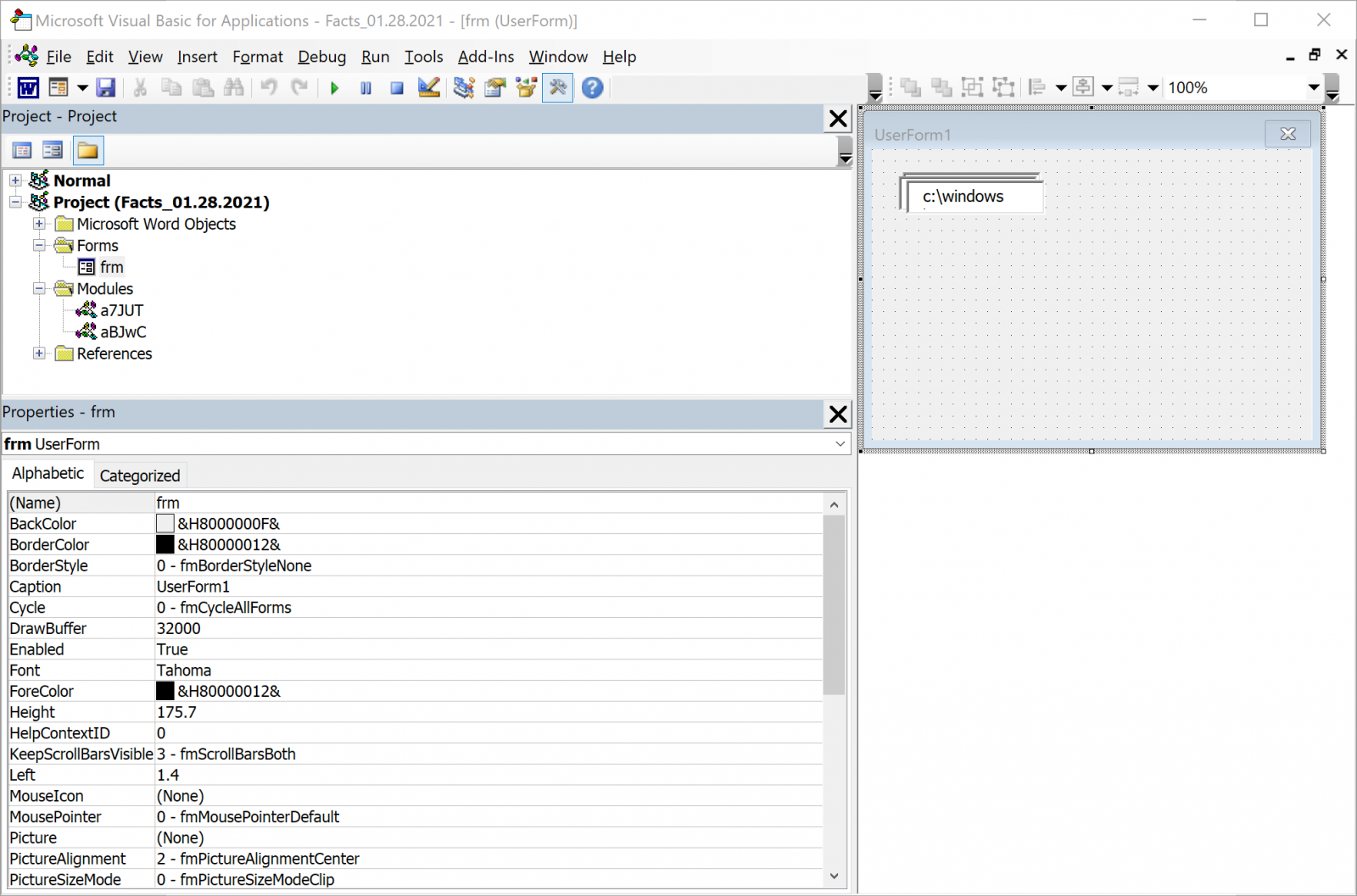Toggle the Toolbox icon in toolbar

pos(557,87)
